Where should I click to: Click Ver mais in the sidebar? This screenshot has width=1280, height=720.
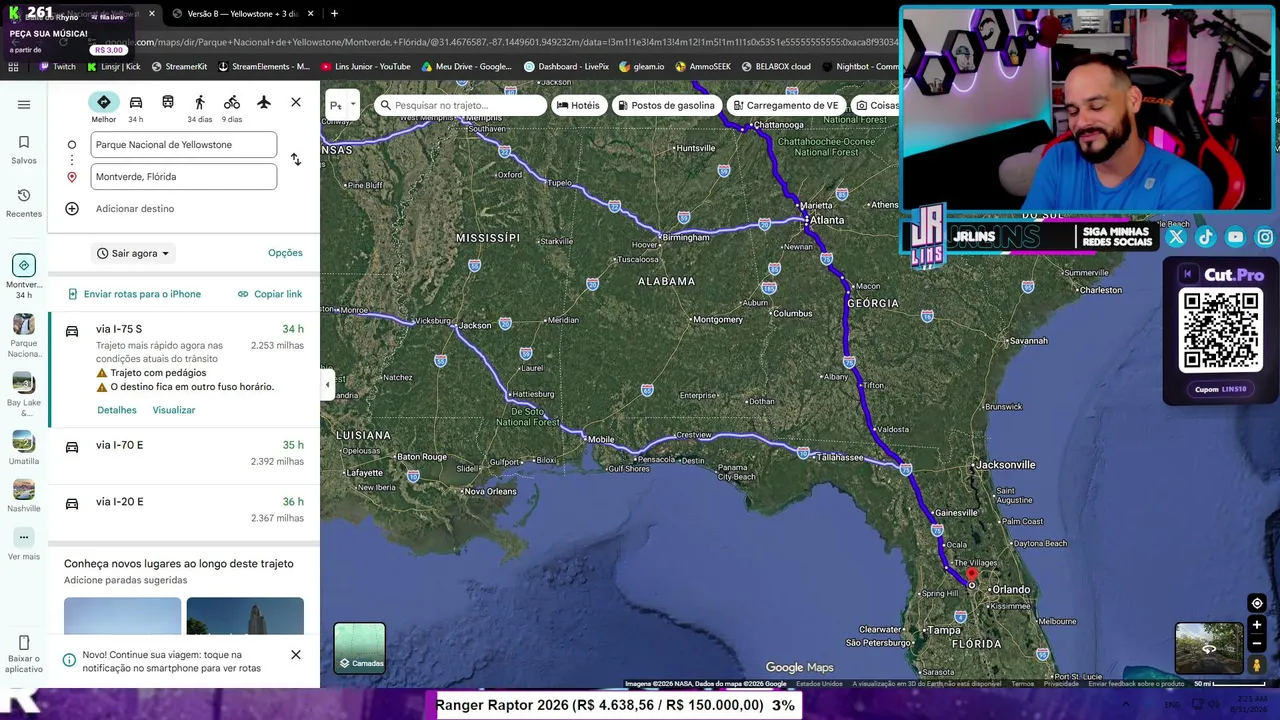[x=24, y=545]
